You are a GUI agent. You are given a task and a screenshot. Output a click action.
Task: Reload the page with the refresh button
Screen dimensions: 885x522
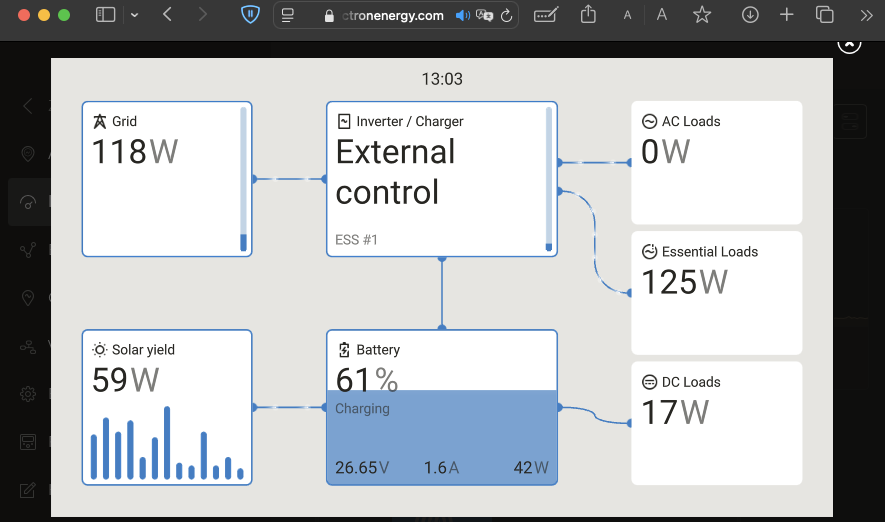507,16
